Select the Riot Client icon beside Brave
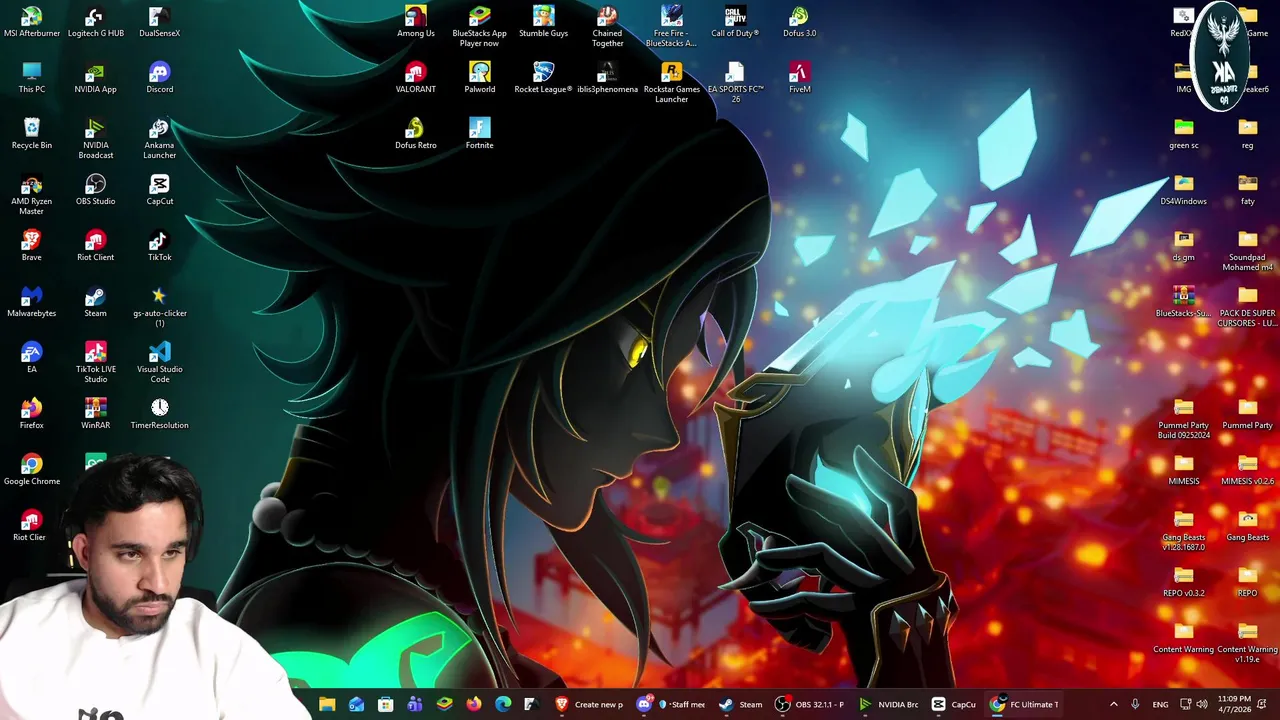Screen dimensions: 1280x720 [x=96, y=246]
